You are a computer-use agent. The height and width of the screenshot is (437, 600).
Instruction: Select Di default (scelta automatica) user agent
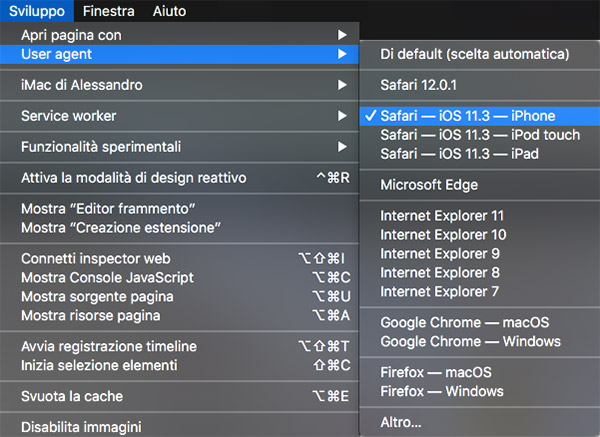point(480,54)
